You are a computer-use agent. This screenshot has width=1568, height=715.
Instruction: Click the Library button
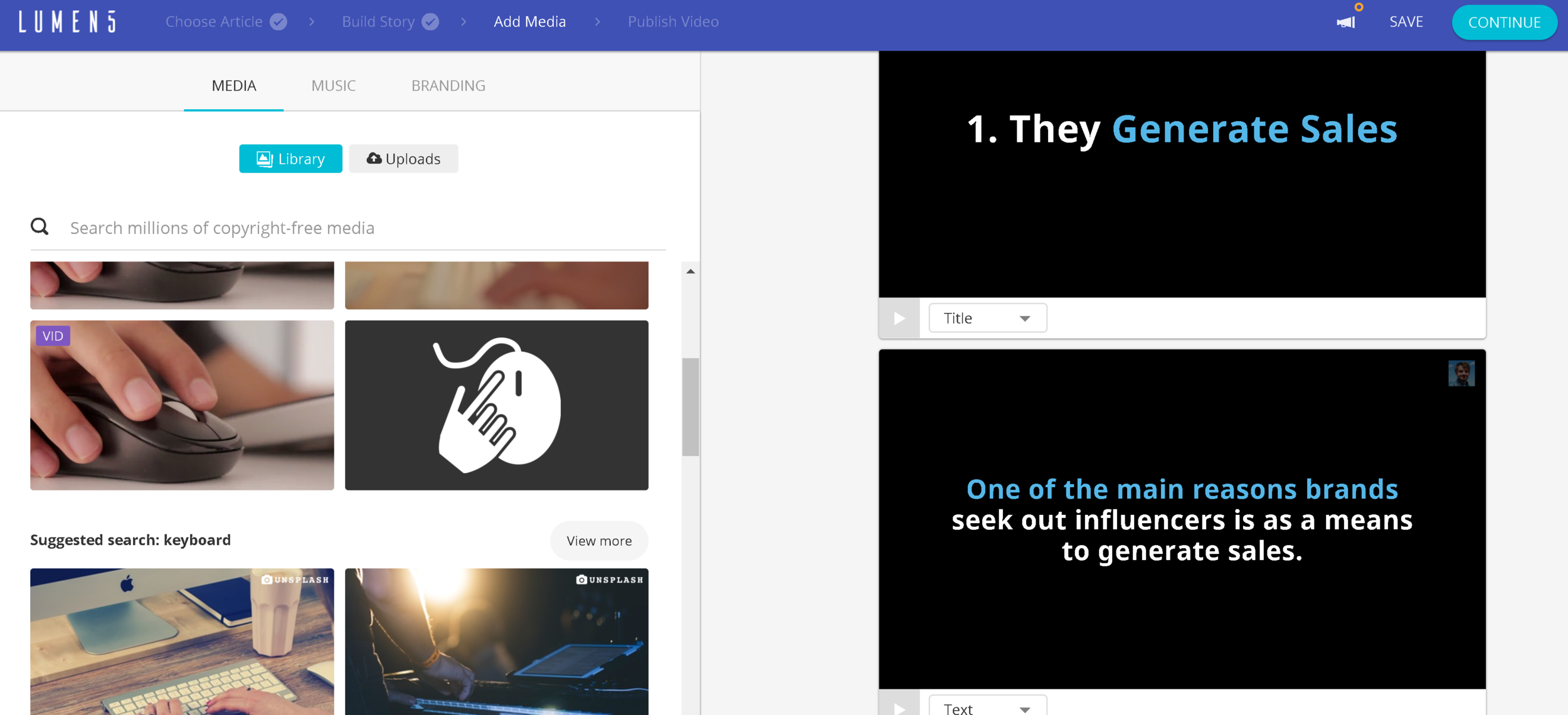(291, 159)
